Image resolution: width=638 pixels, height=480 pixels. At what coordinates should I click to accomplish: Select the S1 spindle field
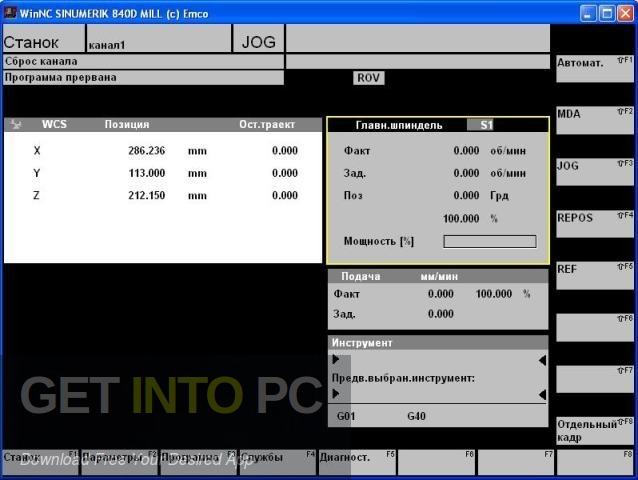481,125
